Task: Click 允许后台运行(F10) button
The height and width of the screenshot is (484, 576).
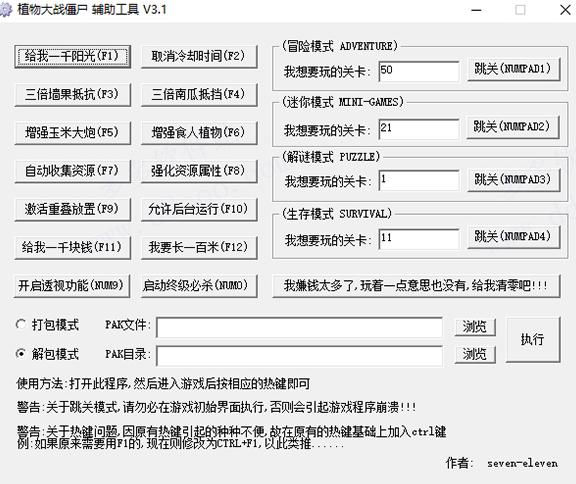Action: point(199,209)
